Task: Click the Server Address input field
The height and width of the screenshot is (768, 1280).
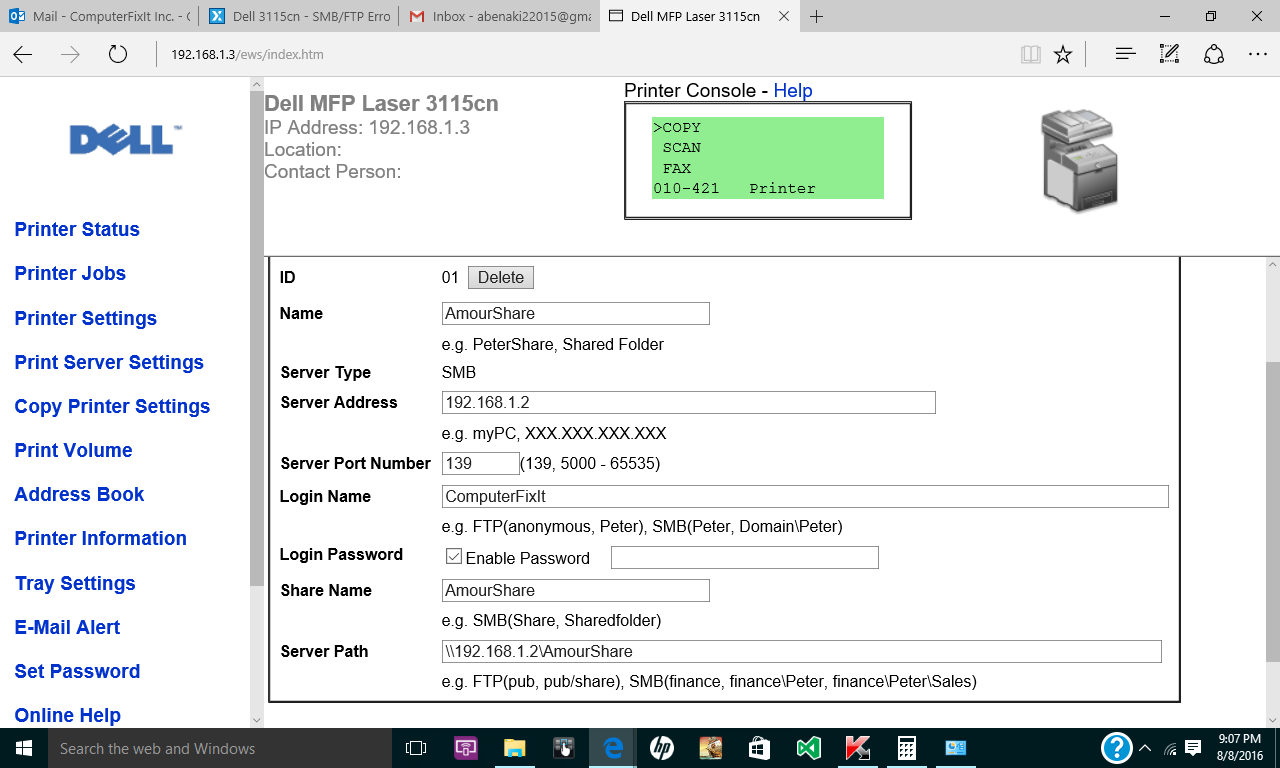Action: 689,402
